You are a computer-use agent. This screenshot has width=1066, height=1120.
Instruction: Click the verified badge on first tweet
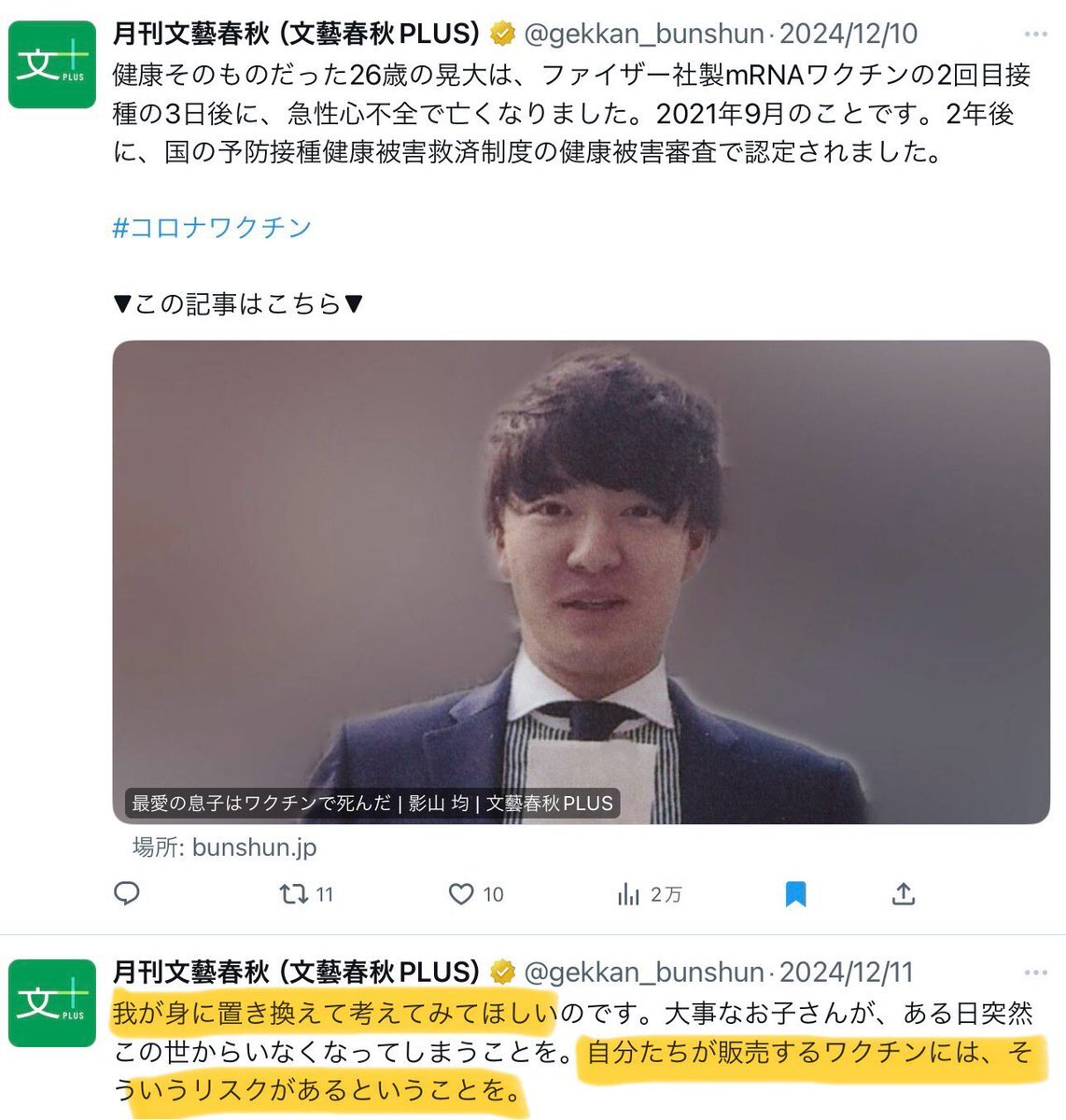(503, 35)
